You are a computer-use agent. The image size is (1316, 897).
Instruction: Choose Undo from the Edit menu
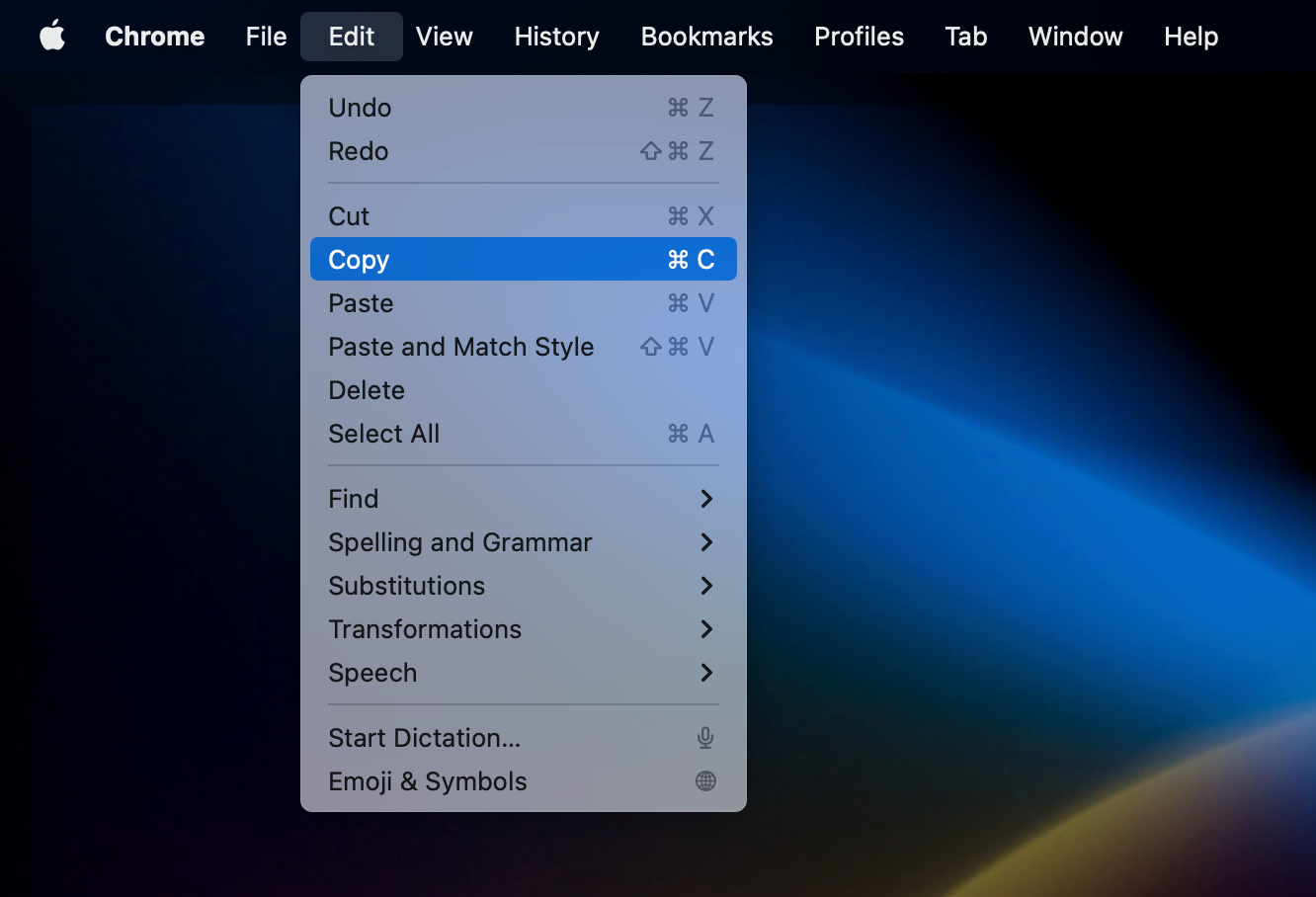coord(524,108)
